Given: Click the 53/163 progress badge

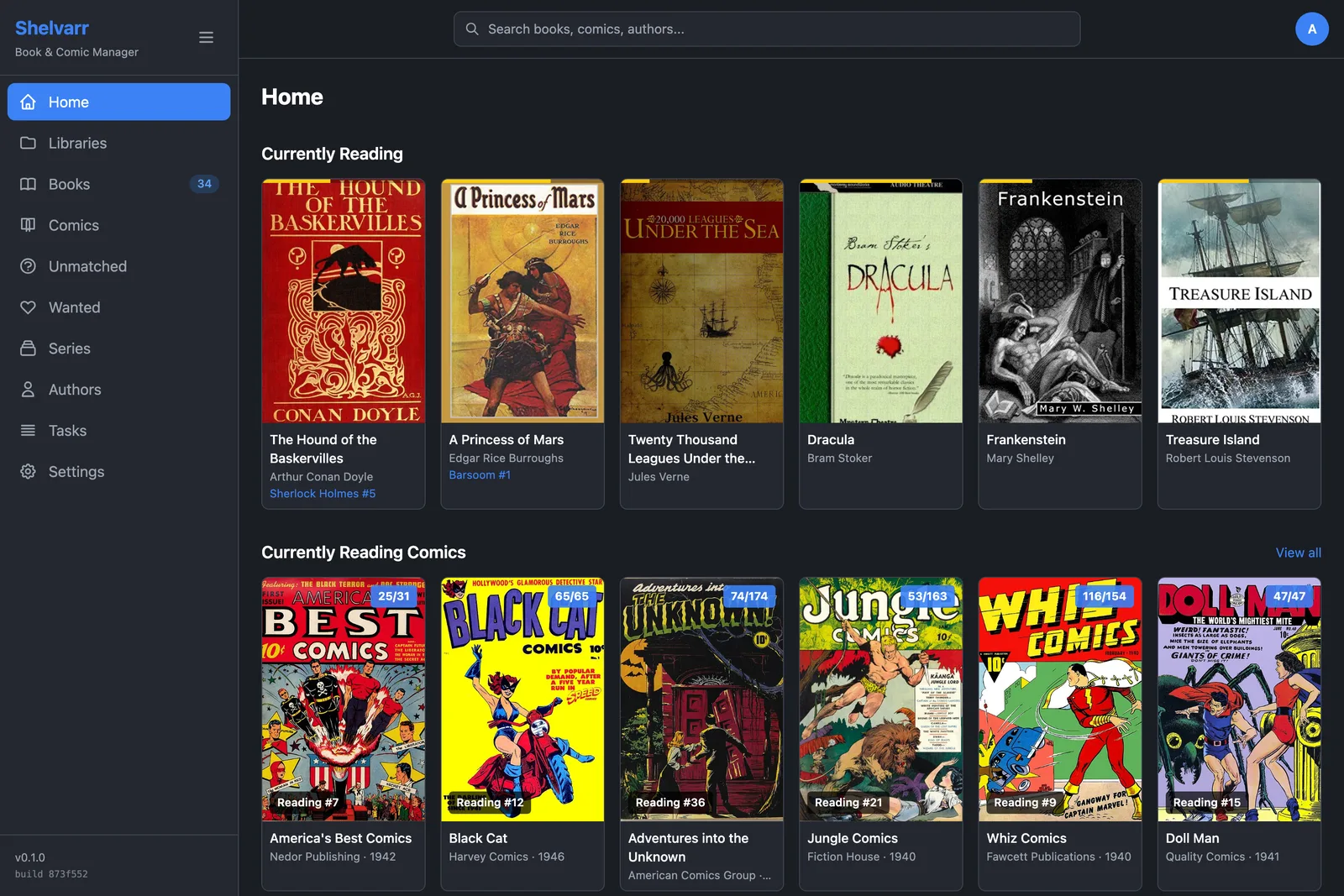Looking at the screenshot, I should click(x=927, y=596).
